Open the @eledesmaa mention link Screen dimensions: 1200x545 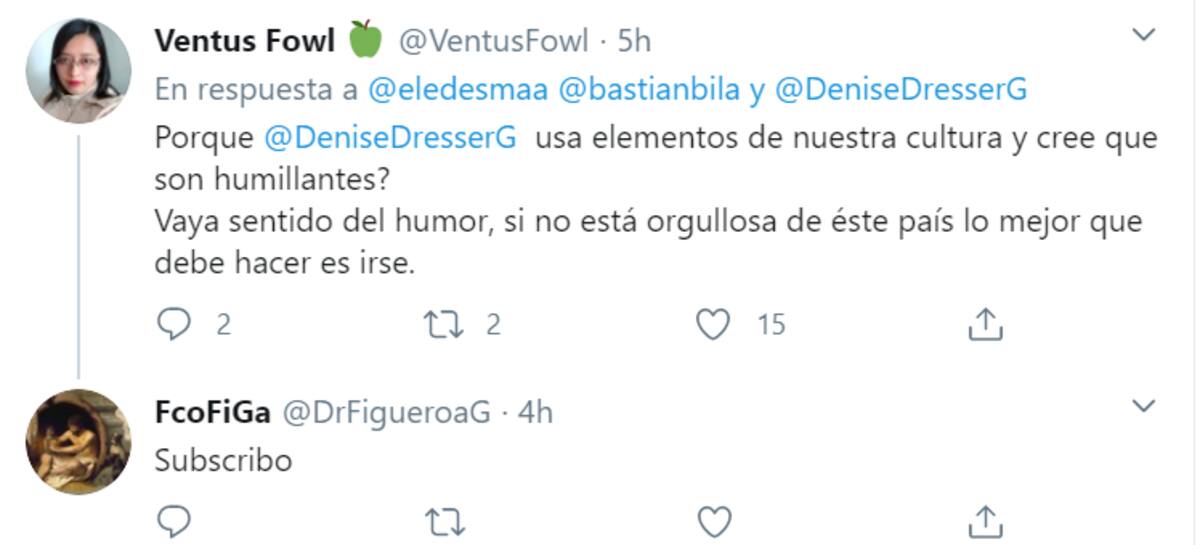(x=458, y=90)
